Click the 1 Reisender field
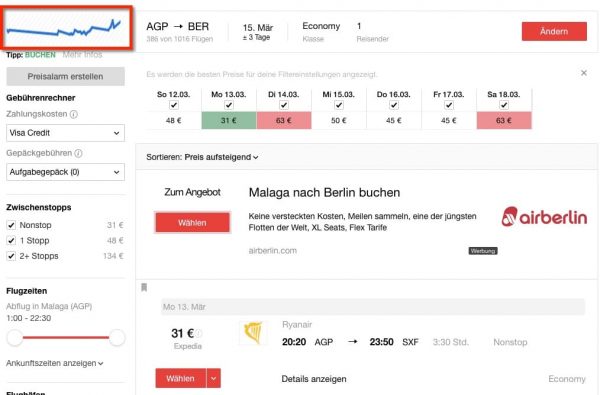Screen dimensions: 600x395 [372, 31]
